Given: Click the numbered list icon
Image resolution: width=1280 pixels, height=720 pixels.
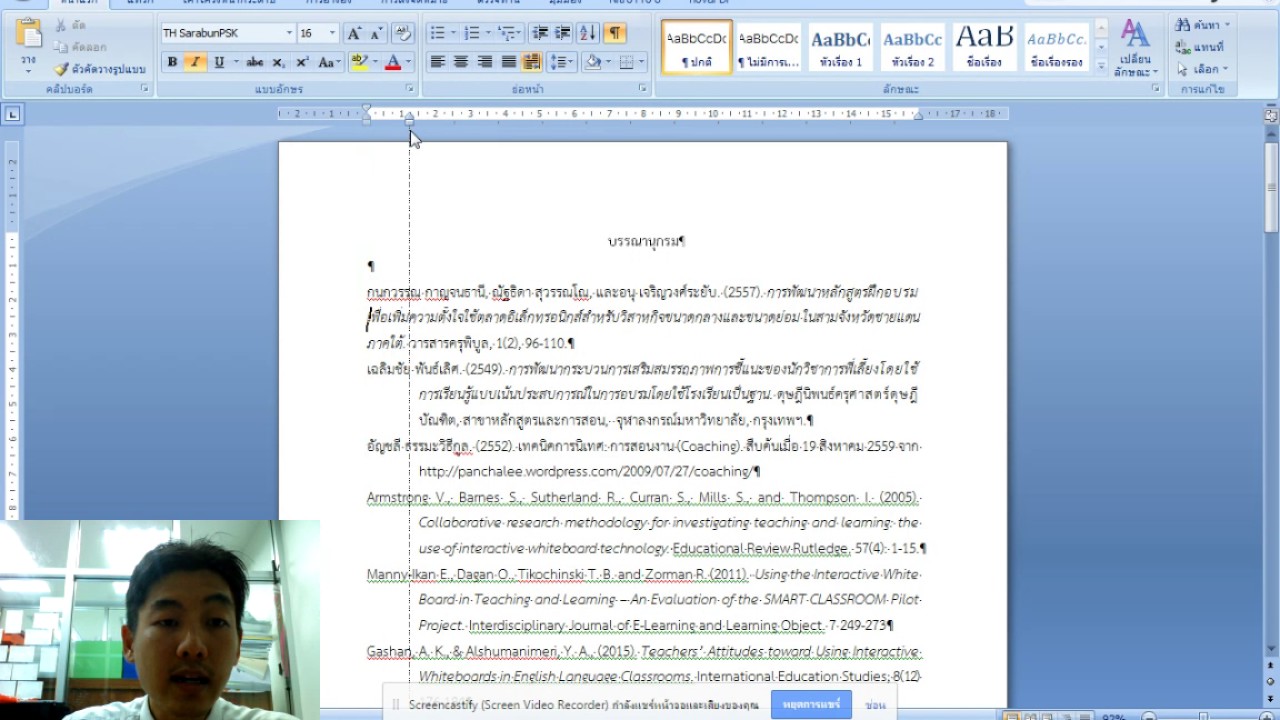Looking at the screenshot, I should pos(471,33).
